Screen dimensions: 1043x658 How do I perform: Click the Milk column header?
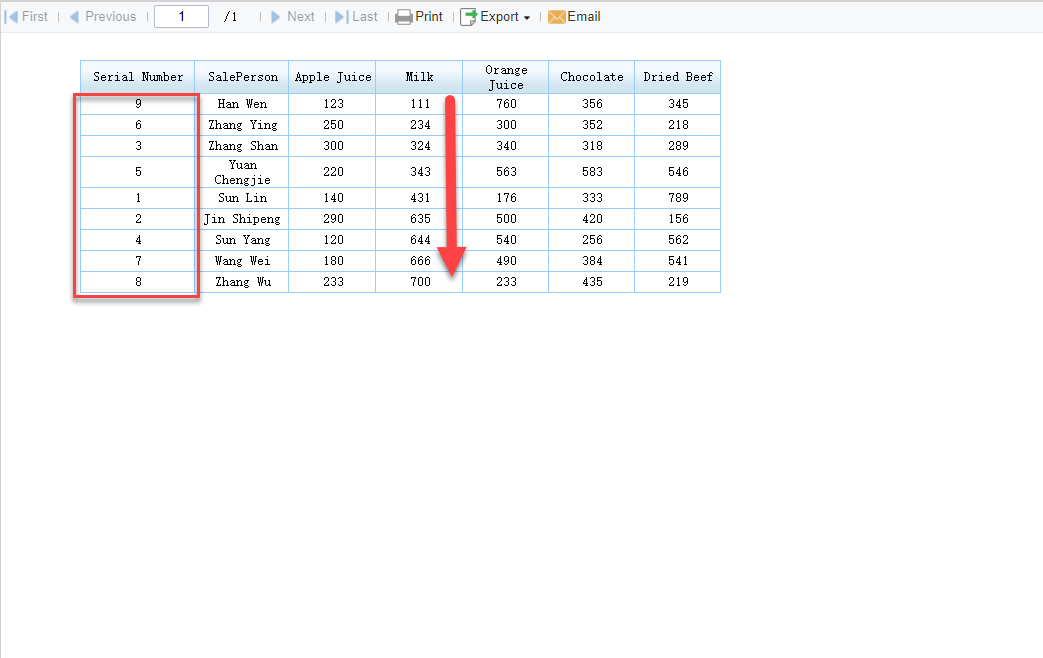point(419,76)
